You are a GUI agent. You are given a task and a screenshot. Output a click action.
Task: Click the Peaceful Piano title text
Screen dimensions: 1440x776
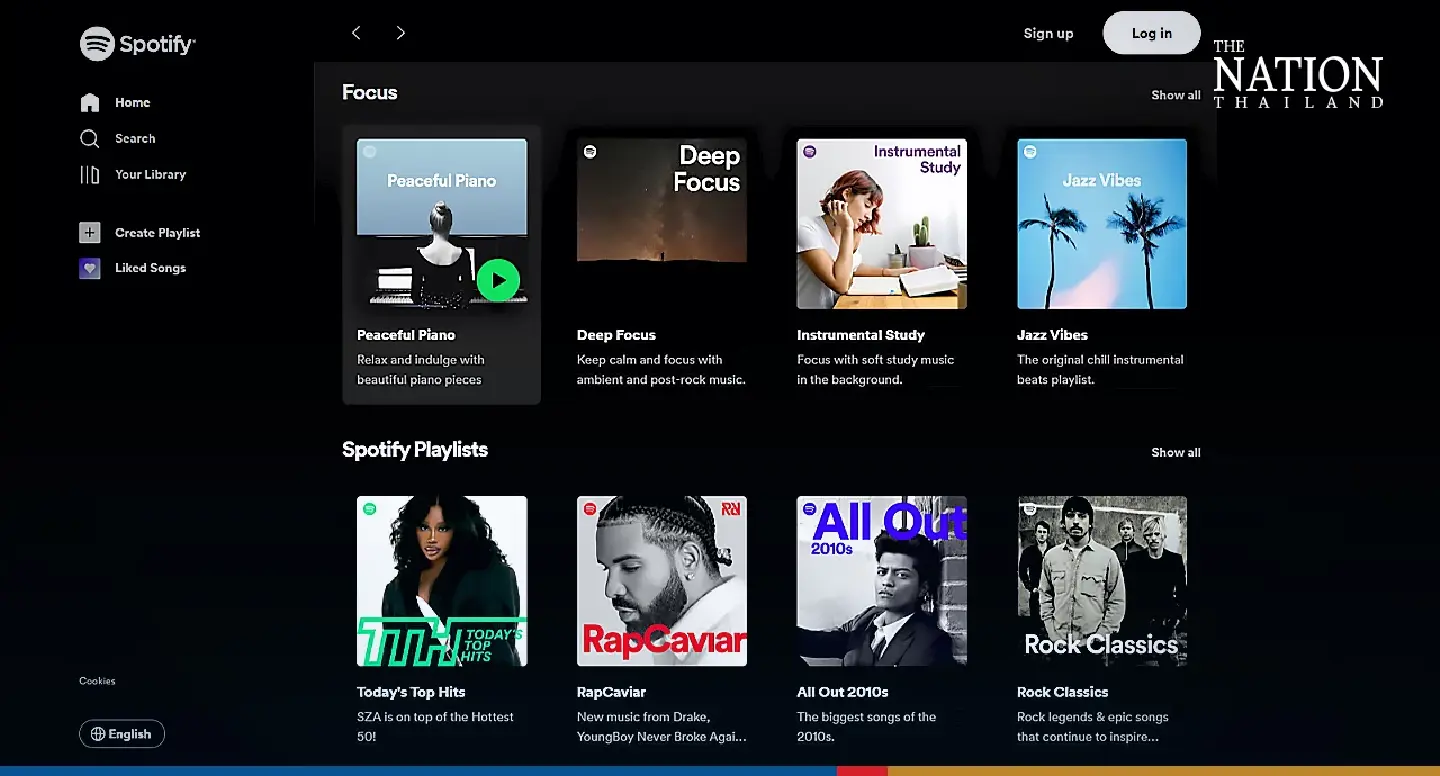point(406,335)
